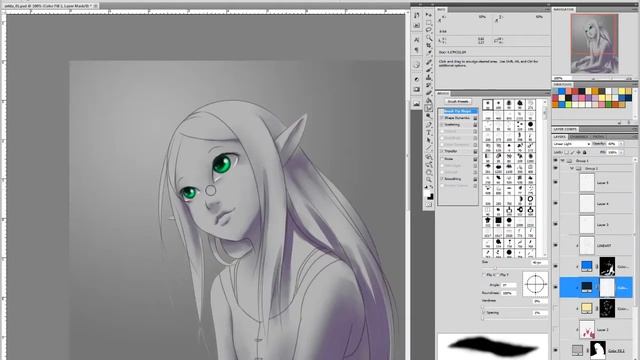Switch to the Channels tab
The width and height of the screenshot is (640, 360).
[x=580, y=137]
